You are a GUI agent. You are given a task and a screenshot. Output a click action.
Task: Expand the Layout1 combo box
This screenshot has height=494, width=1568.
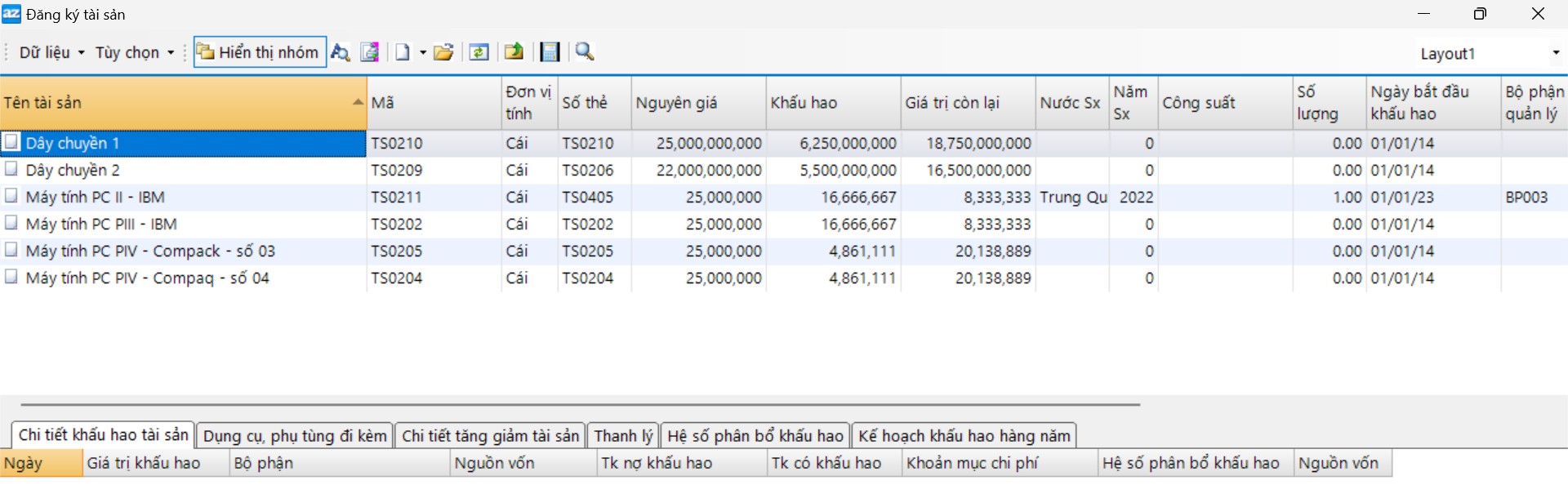point(1555,53)
